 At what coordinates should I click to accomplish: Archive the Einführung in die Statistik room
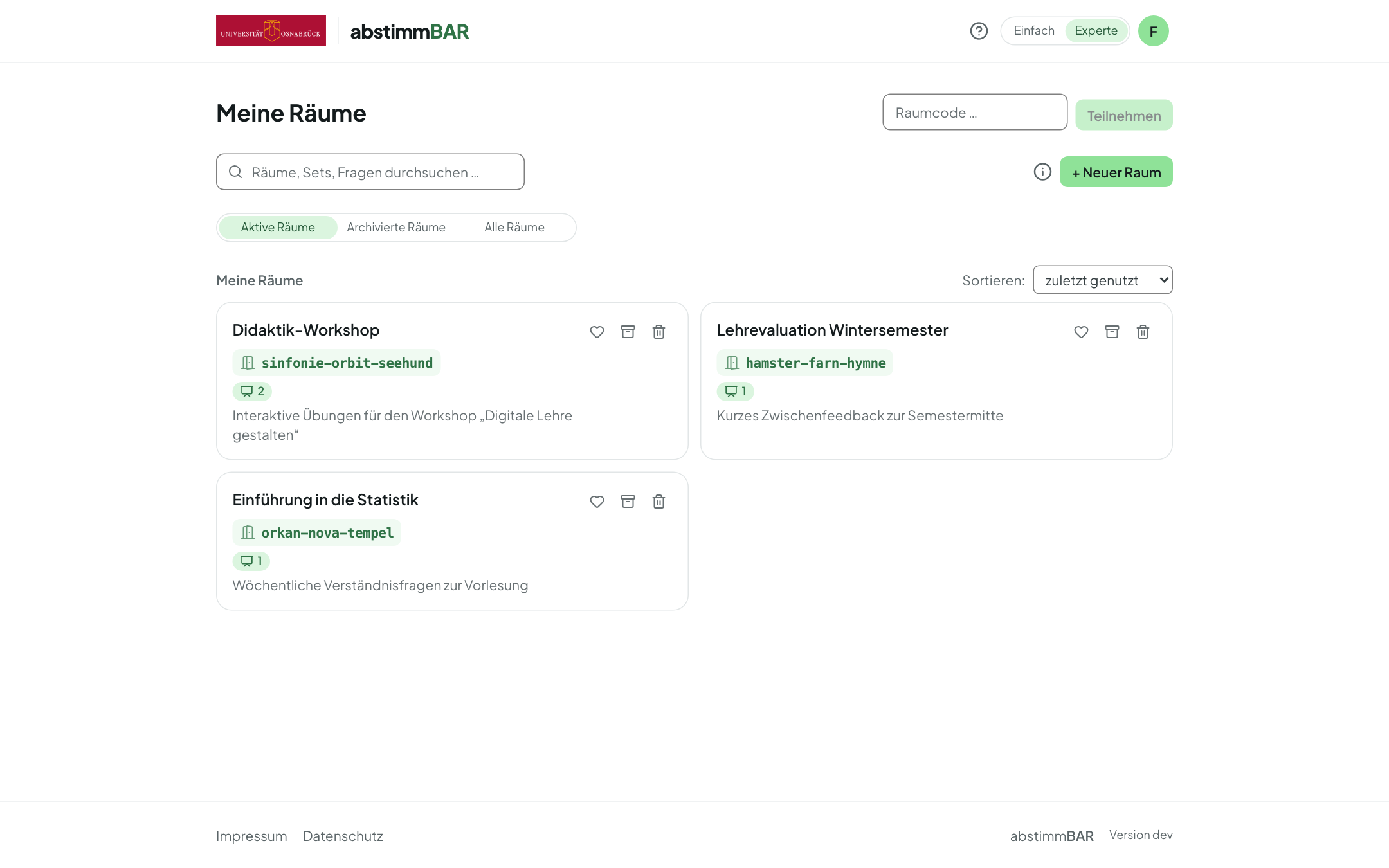click(x=628, y=502)
